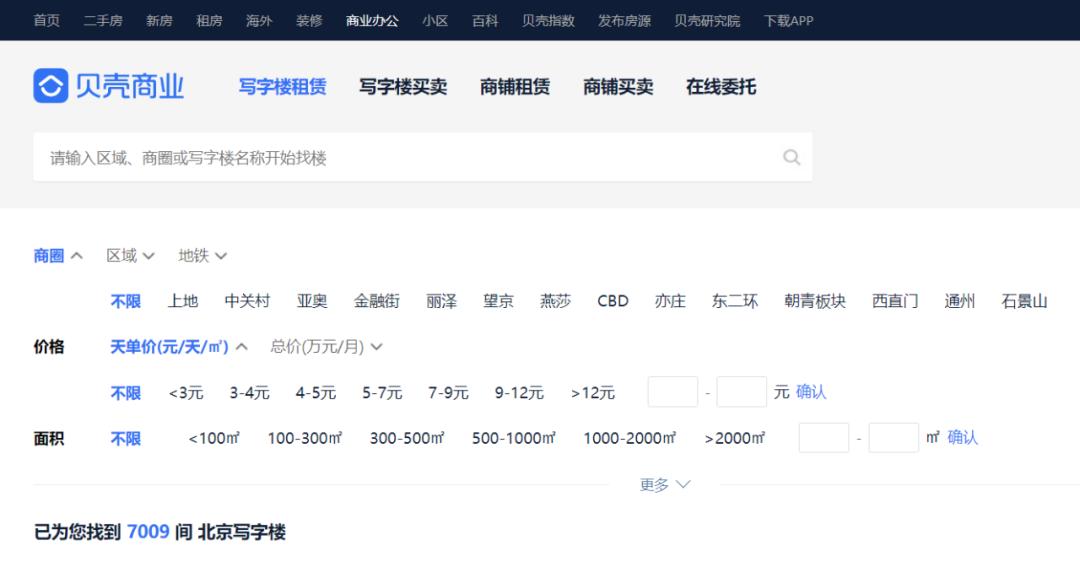Click the minimum price input box
1080x562 pixels.
click(x=673, y=392)
